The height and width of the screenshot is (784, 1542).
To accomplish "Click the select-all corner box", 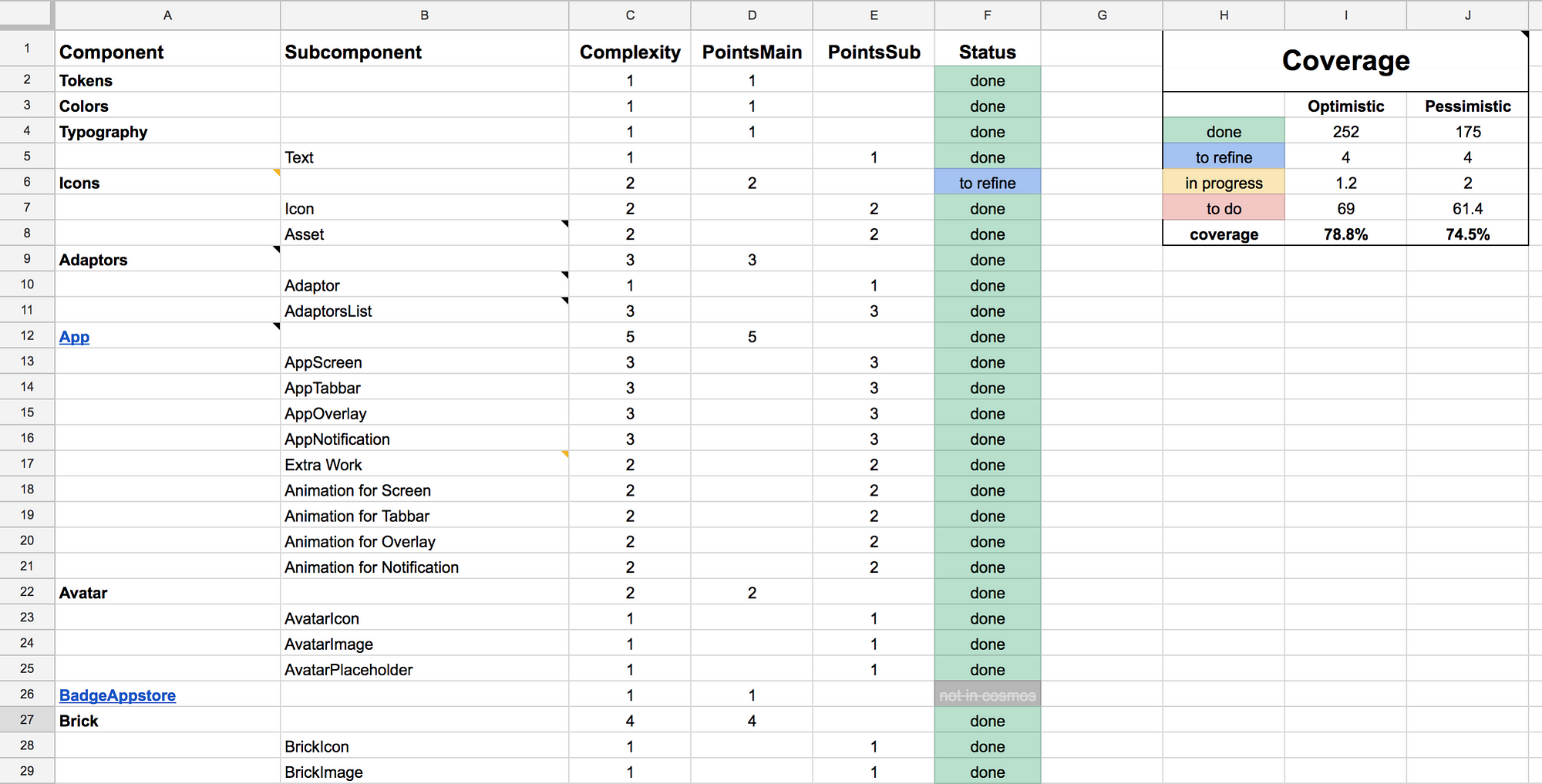I will pos(26,15).
